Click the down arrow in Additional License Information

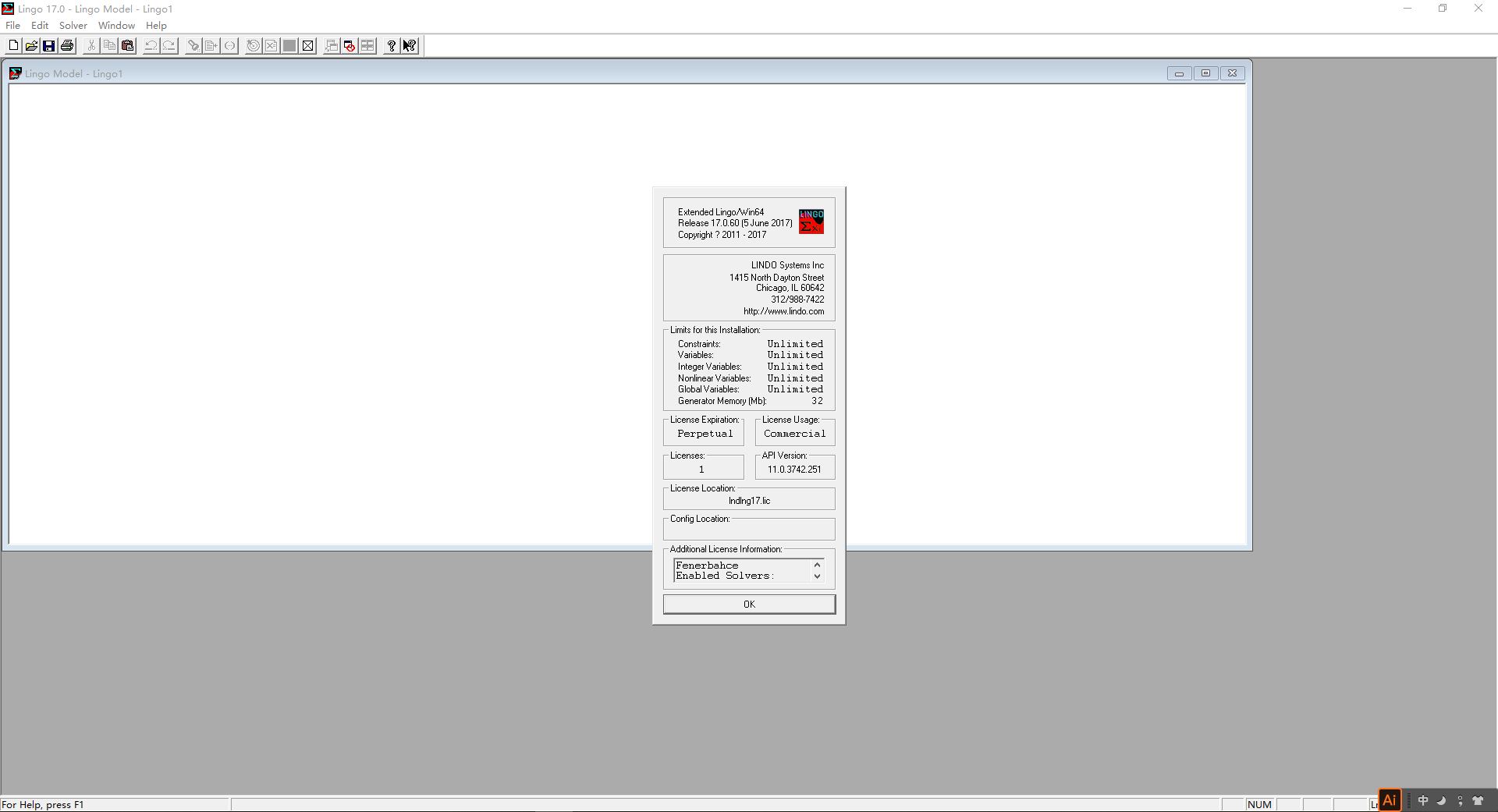click(x=817, y=576)
